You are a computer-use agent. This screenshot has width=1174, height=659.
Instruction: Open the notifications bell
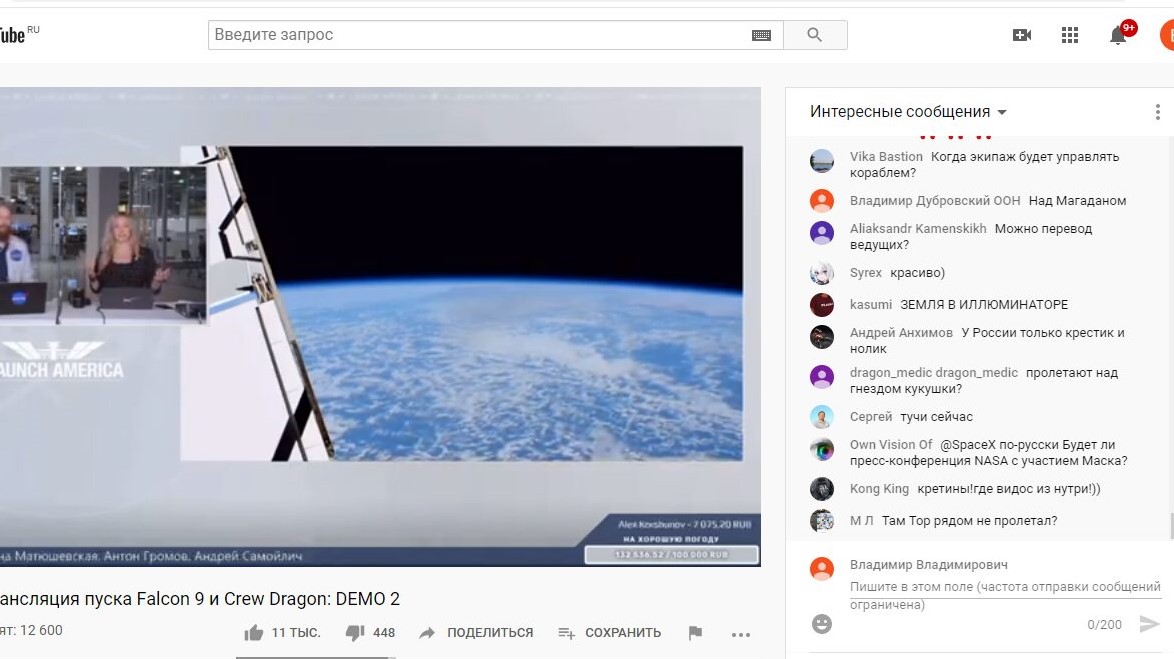1118,35
